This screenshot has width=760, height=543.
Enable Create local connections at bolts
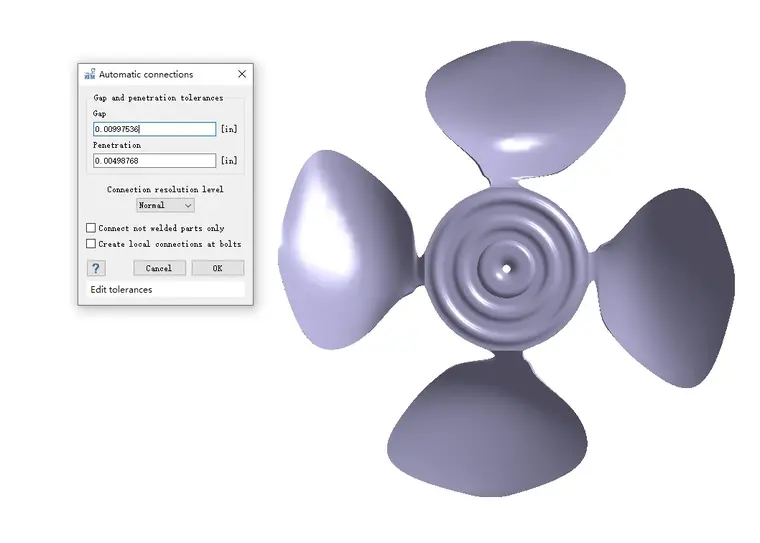click(91, 243)
